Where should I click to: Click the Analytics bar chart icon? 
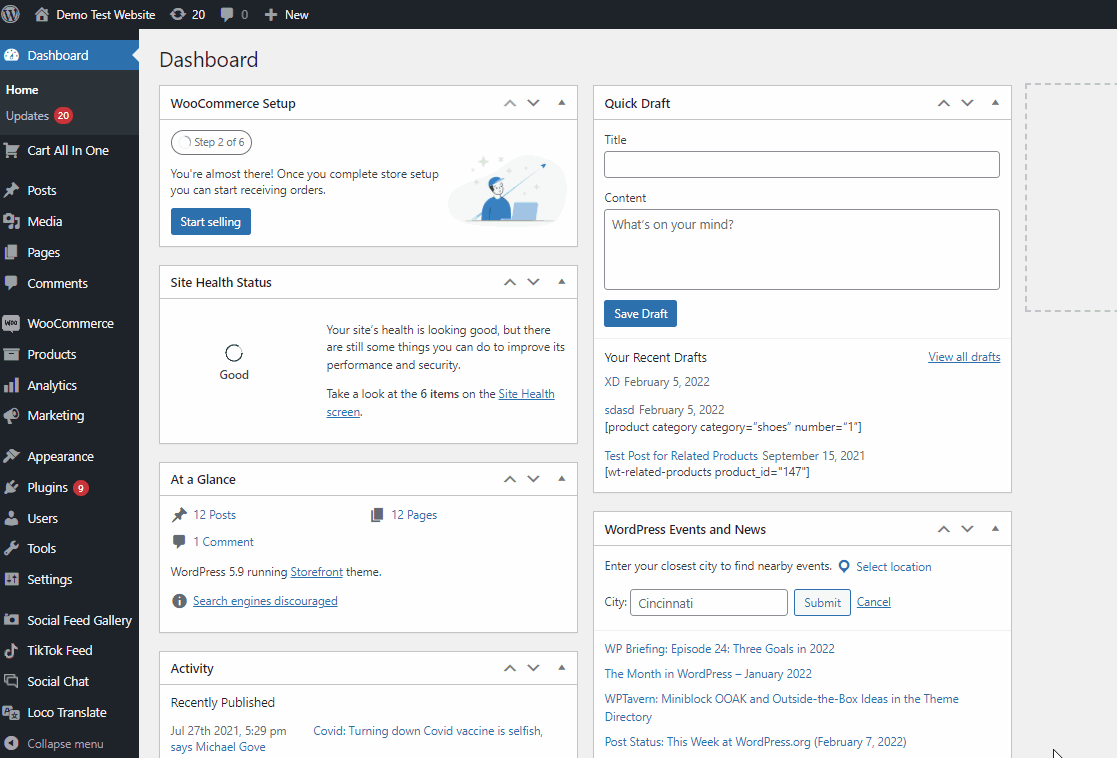11,385
